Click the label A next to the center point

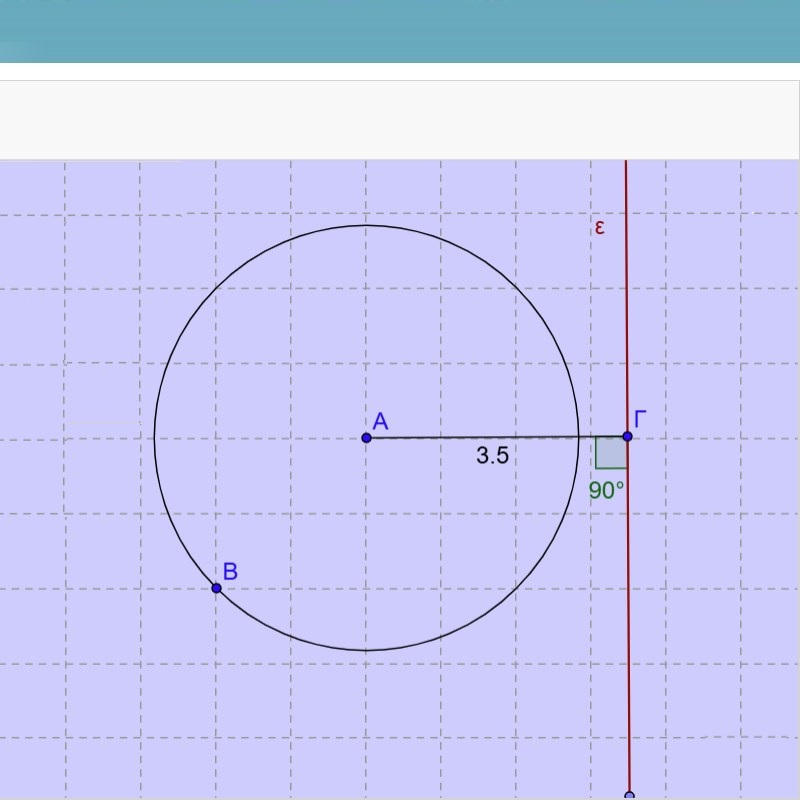click(x=381, y=422)
